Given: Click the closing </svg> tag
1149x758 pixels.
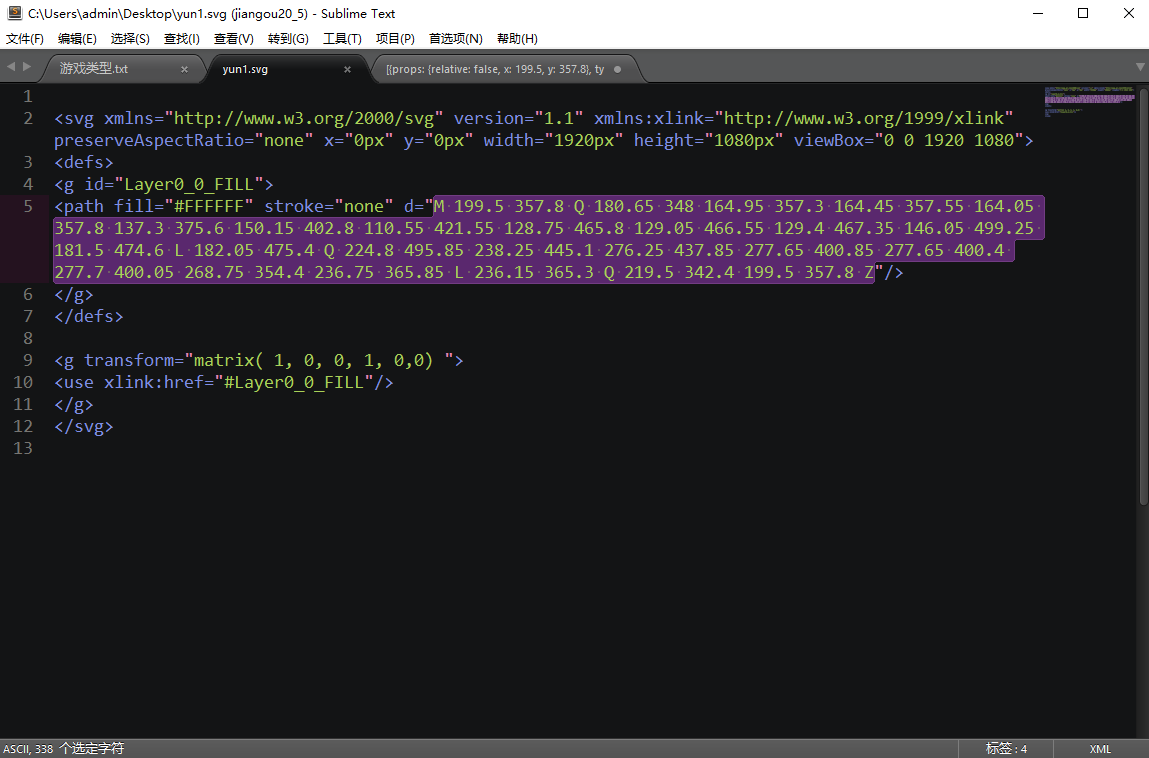Looking at the screenshot, I should (x=84, y=426).
